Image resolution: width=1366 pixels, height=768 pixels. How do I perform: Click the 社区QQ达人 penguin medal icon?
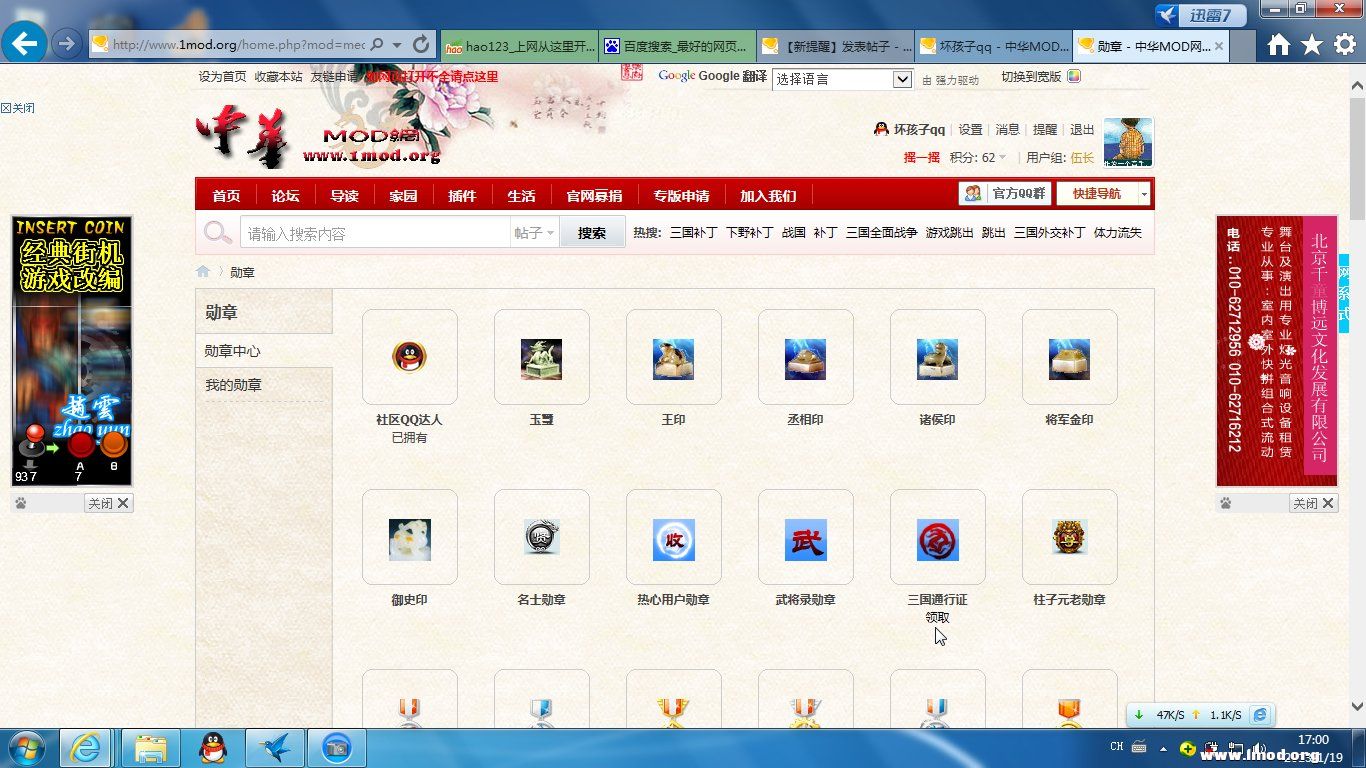click(409, 357)
